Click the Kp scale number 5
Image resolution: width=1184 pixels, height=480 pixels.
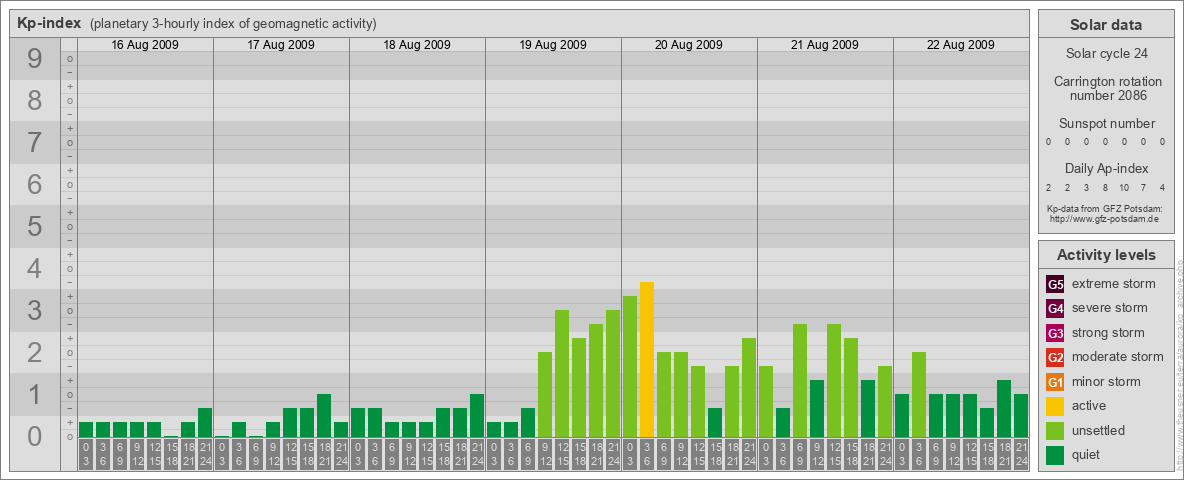click(x=34, y=226)
